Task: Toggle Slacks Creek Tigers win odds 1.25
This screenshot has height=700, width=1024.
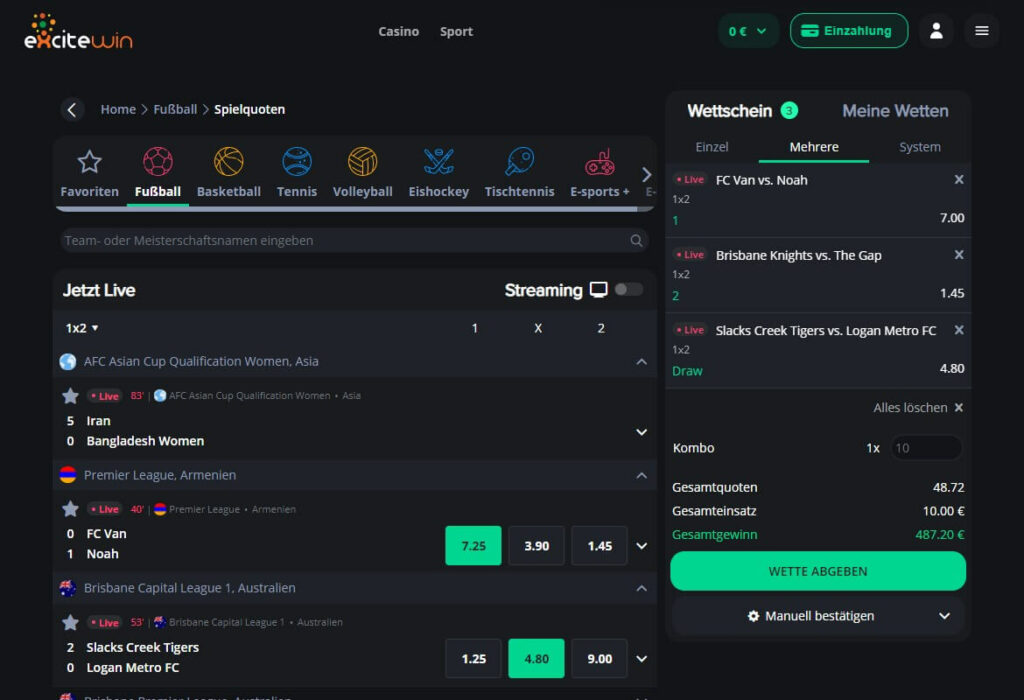Action: click(x=473, y=658)
